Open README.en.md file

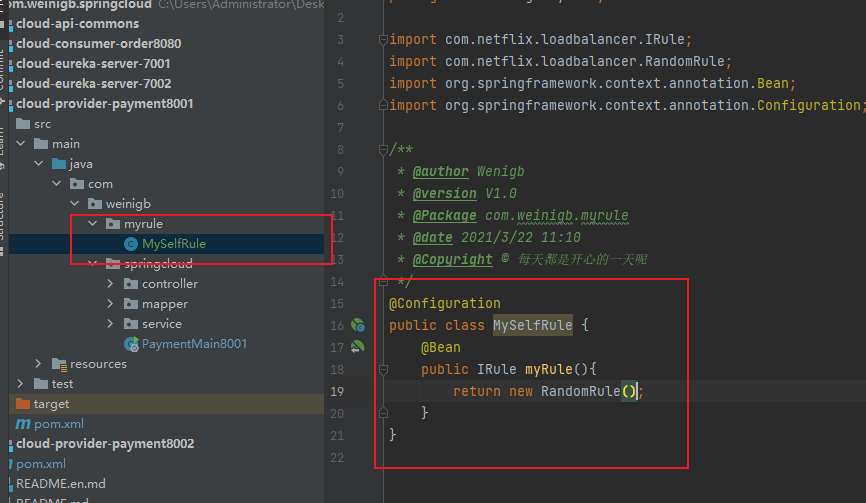pyautogui.click(x=61, y=484)
